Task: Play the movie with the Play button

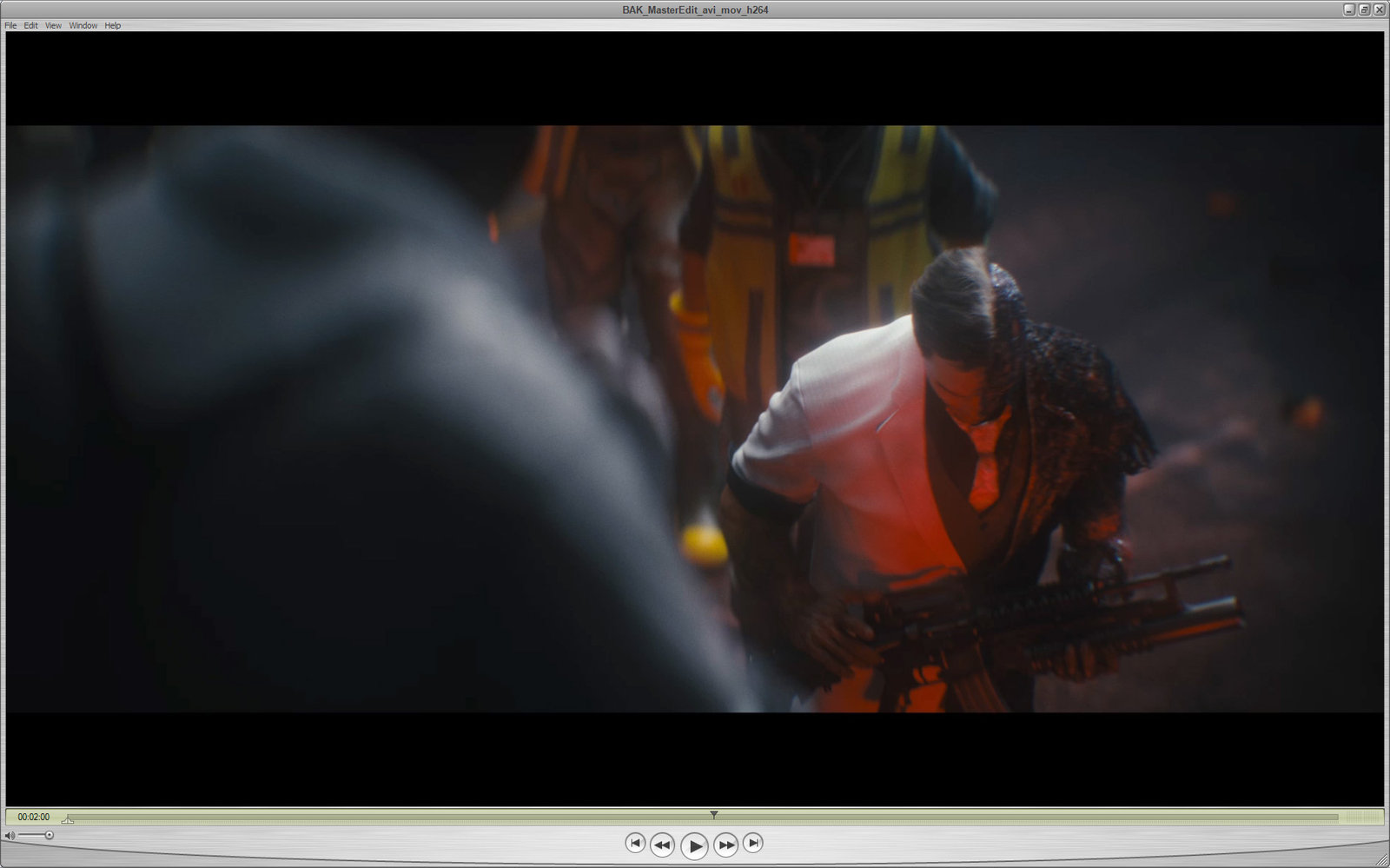Action: (694, 845)
